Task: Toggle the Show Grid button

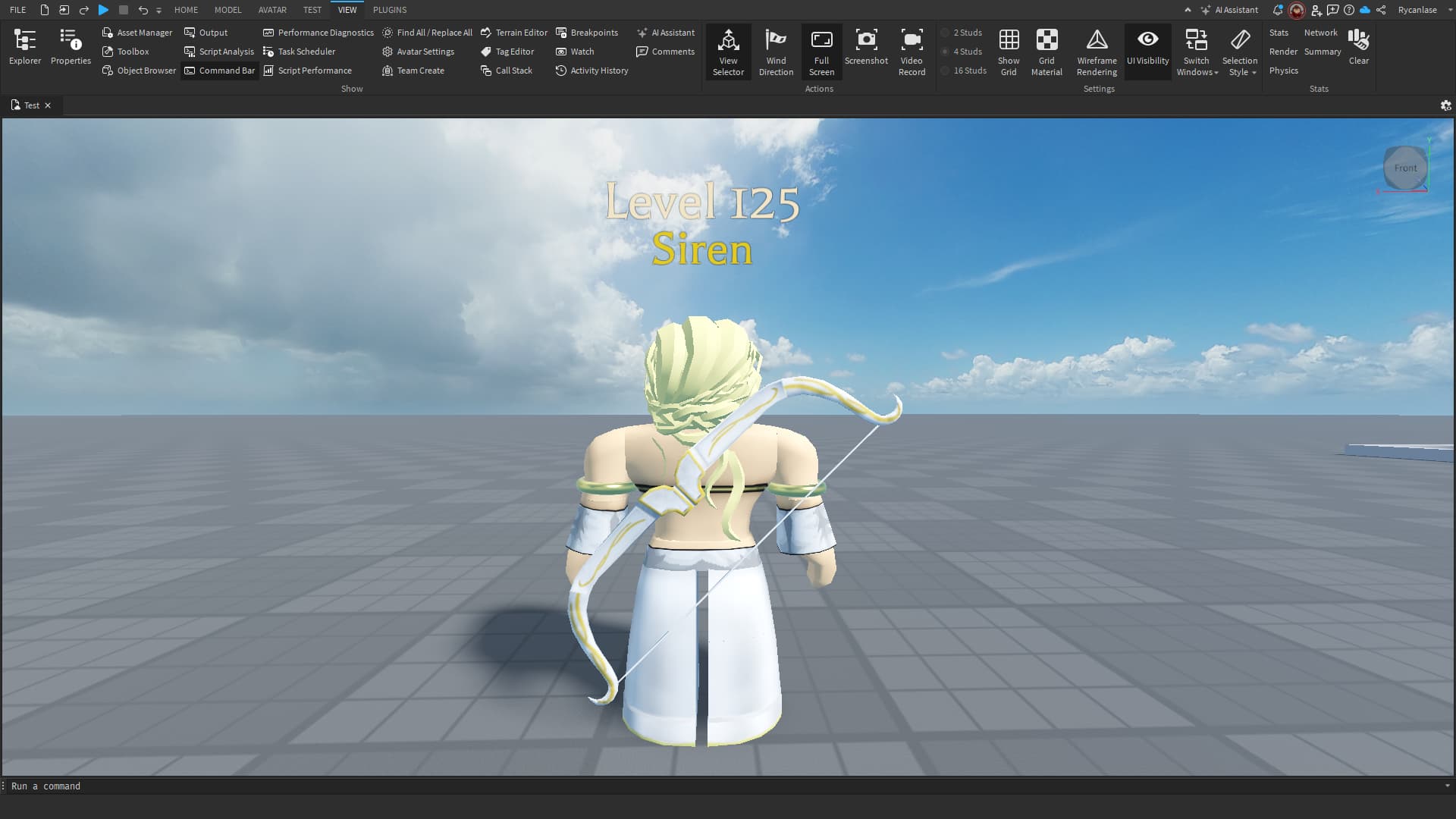Action: click(1009, 52)
